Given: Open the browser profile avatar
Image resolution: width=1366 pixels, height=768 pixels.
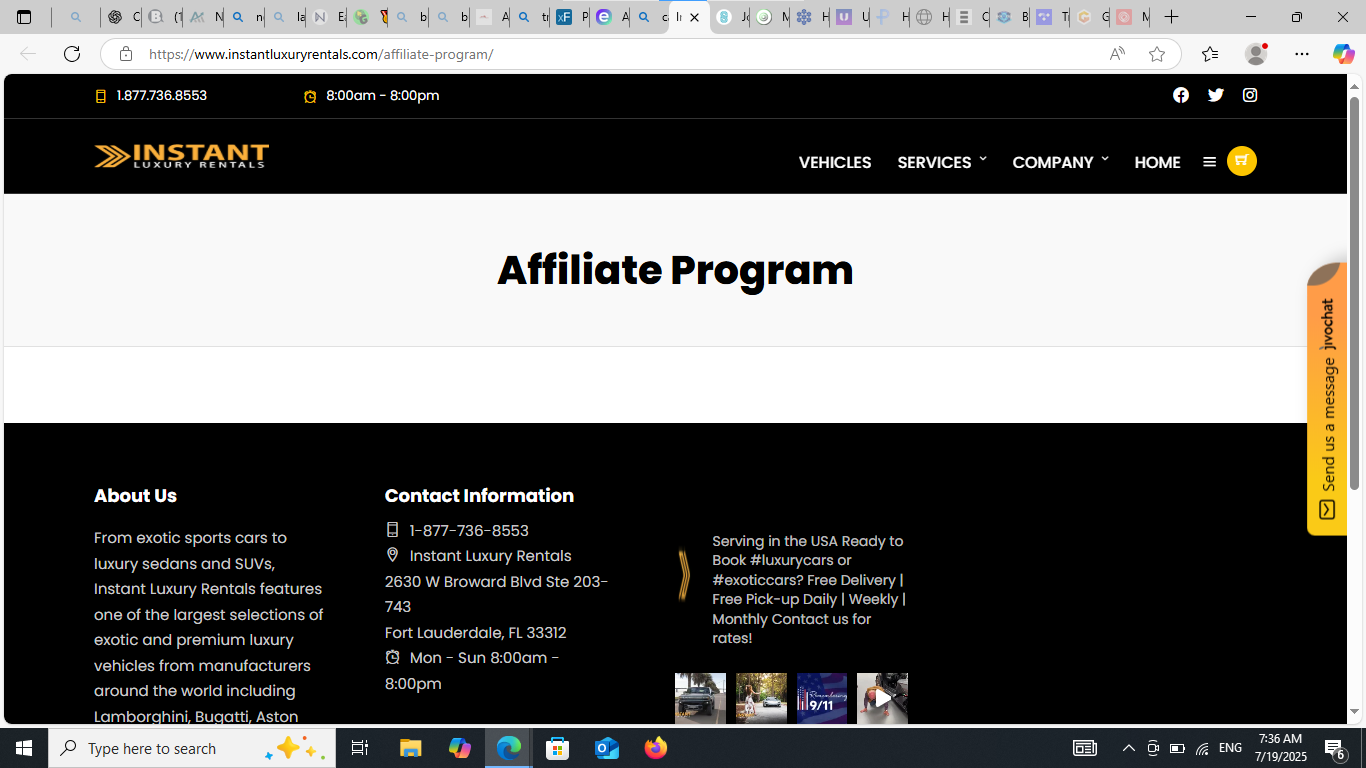Looking at the screenshot, I should (1256, 54).
